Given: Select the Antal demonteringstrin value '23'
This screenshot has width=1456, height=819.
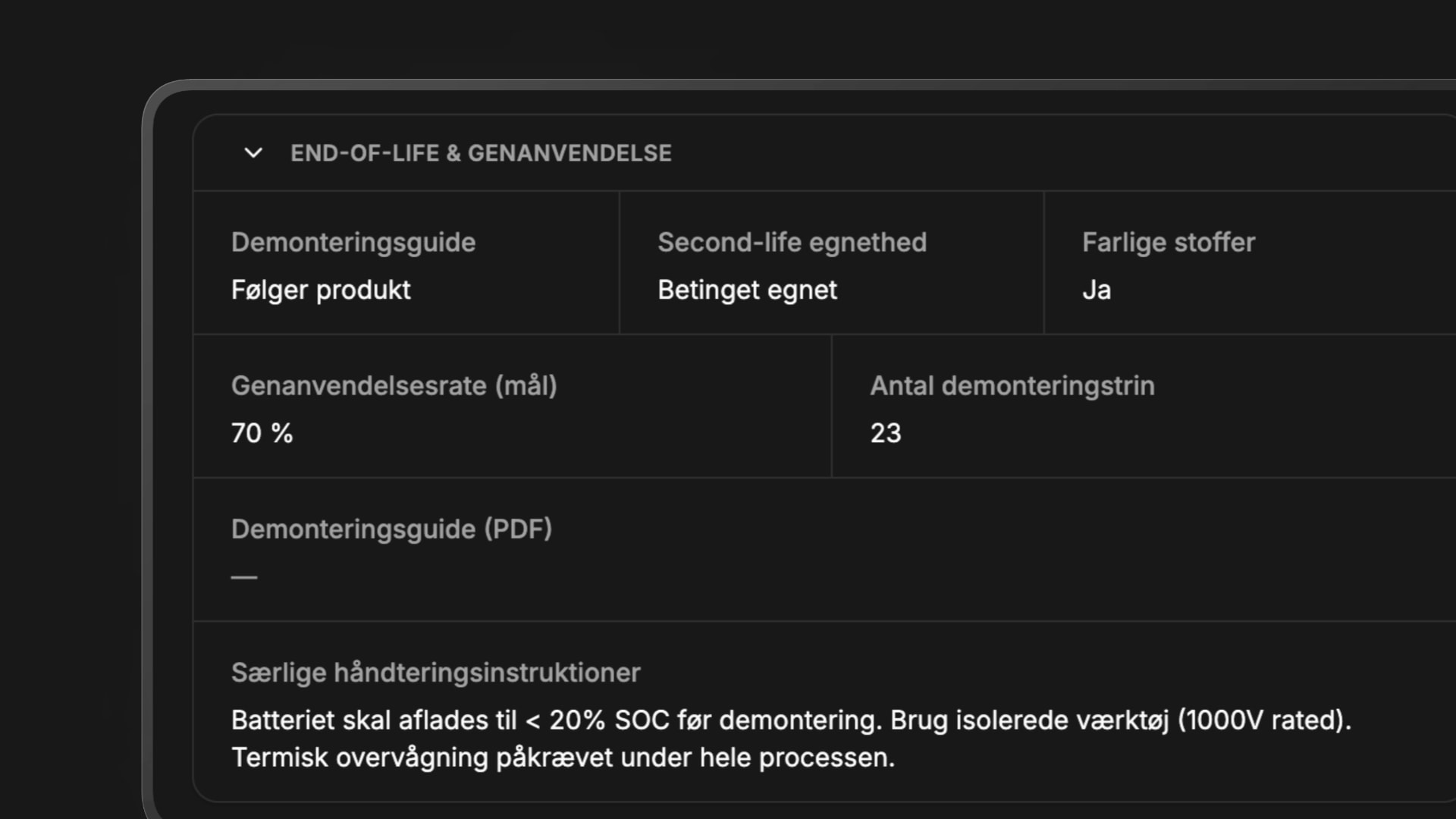Looking at the screenshot, I should [x=884, y=433].
